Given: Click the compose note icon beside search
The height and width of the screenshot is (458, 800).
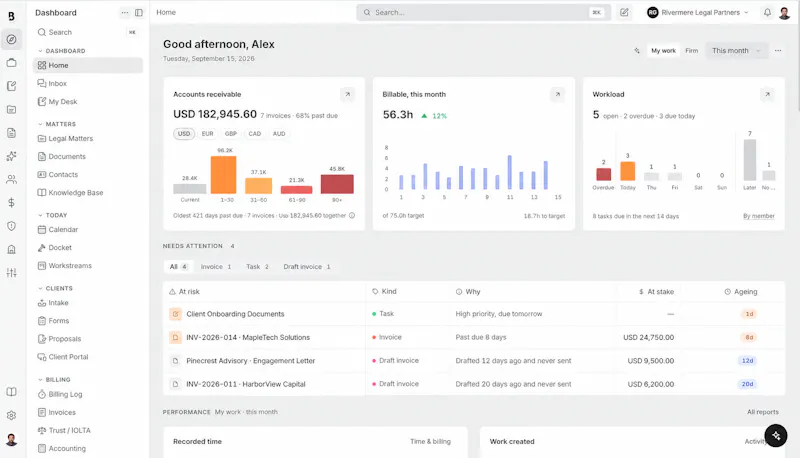Looking at the screenshot, I should [624, 12].
